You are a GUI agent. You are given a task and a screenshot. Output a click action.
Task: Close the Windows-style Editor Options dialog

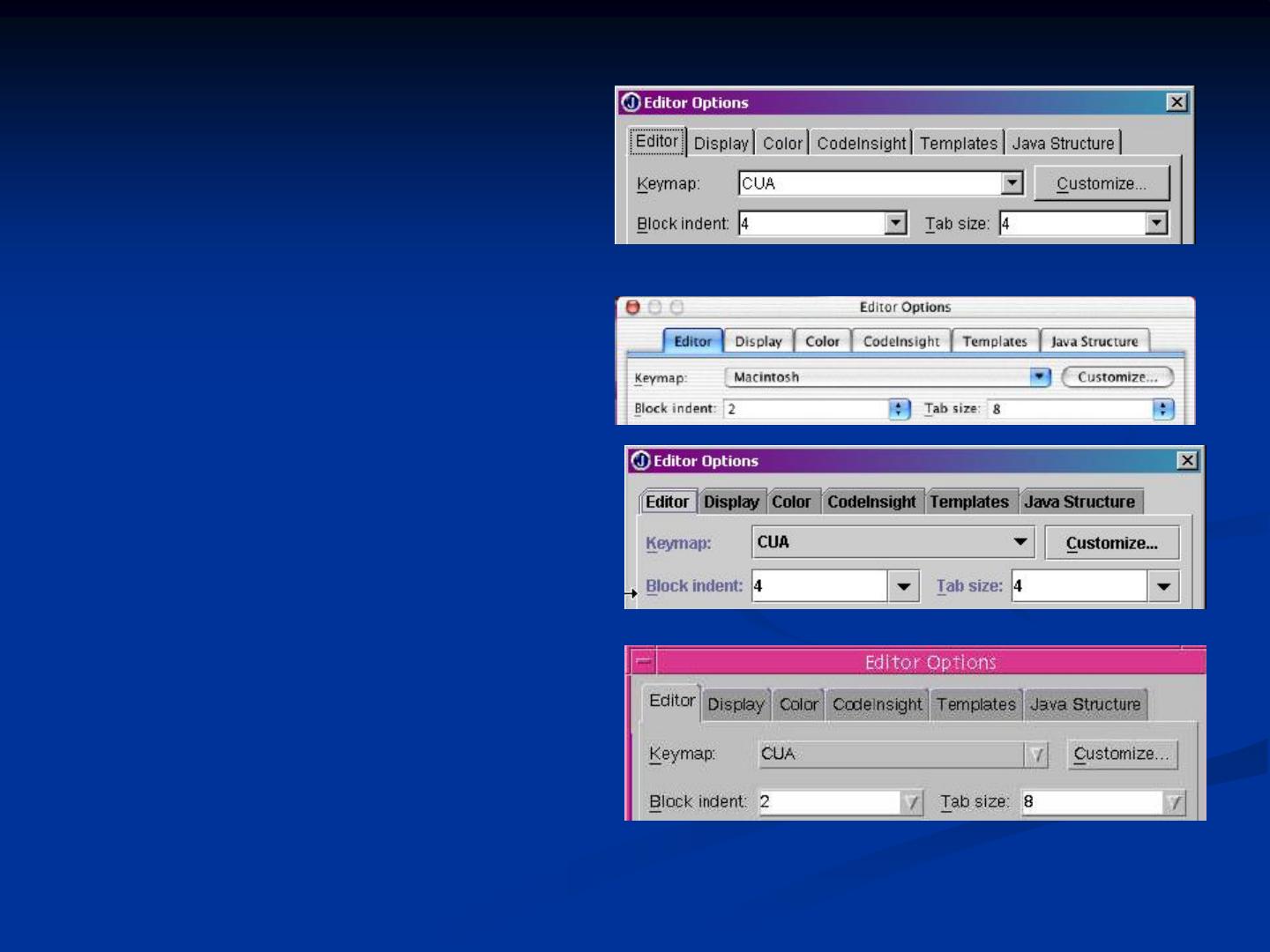(x=1177, y=102)
